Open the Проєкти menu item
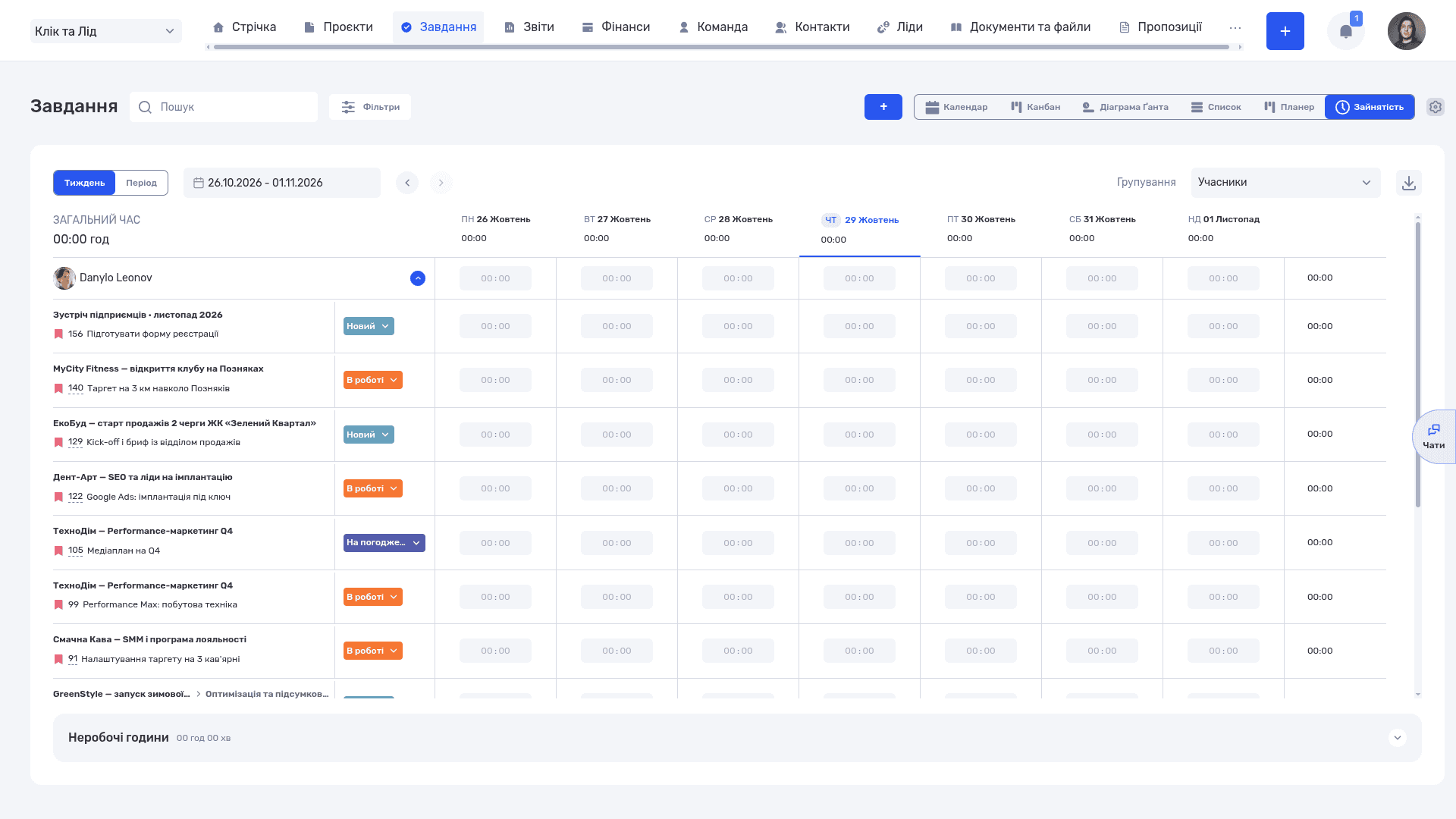 point(338,27)
